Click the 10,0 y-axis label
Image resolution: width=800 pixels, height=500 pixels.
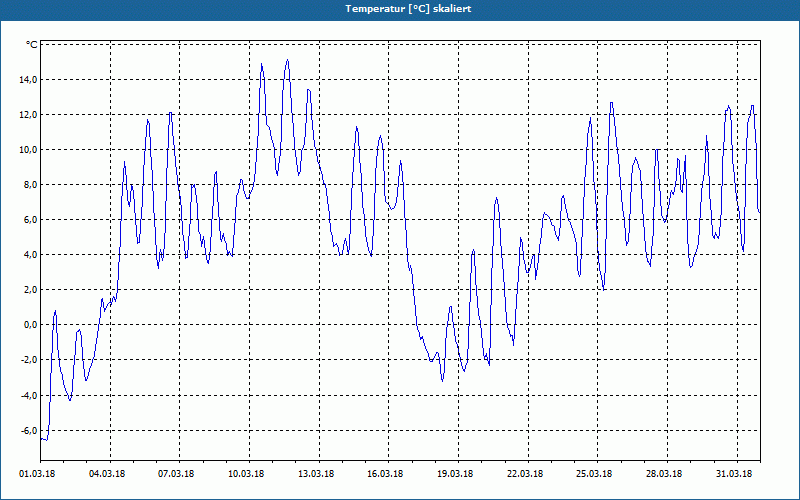pos(28,149)
